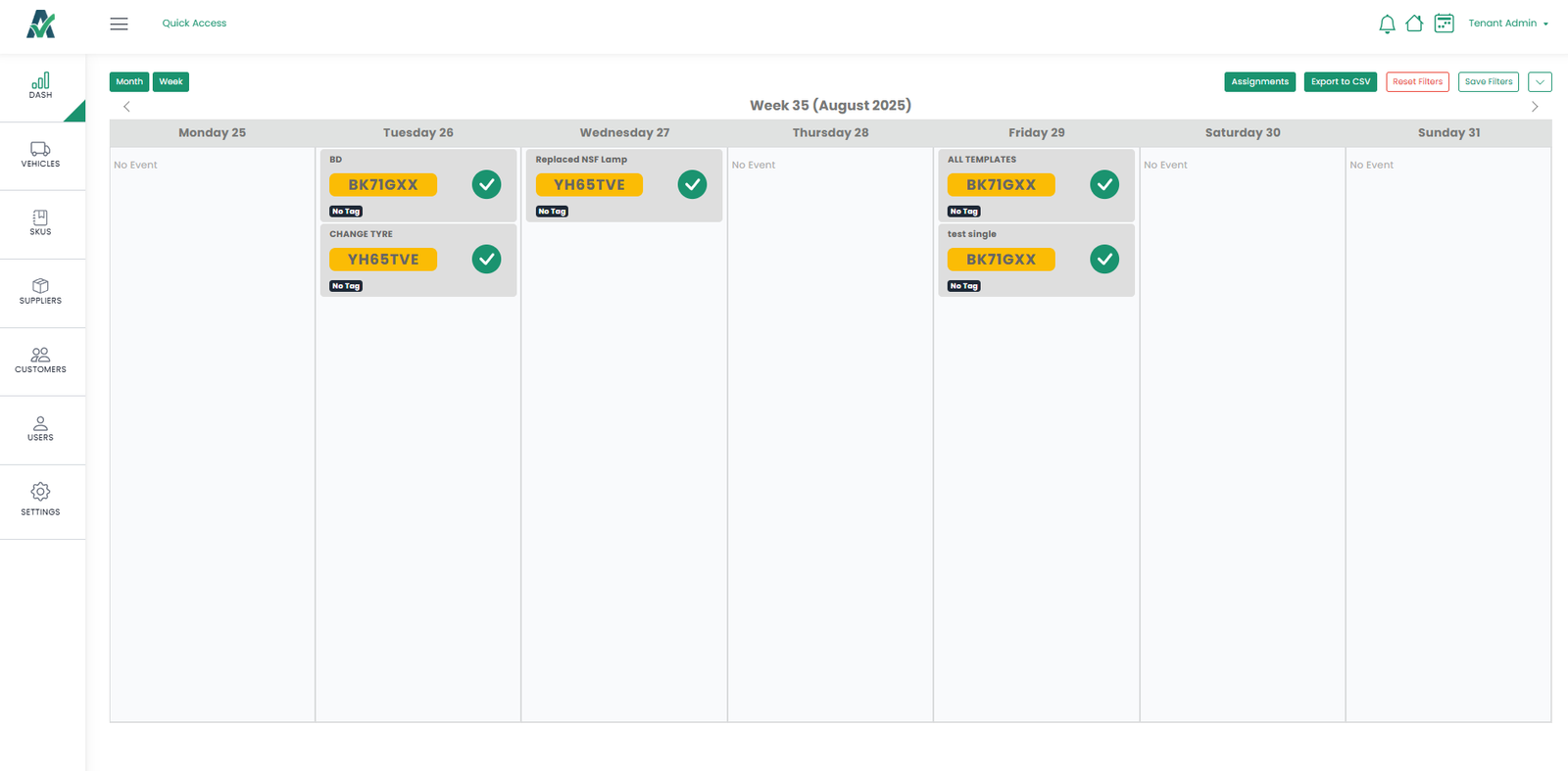1568x771 pixels.
Task: Open Customers from the sidebar
Action: (40, 361)
